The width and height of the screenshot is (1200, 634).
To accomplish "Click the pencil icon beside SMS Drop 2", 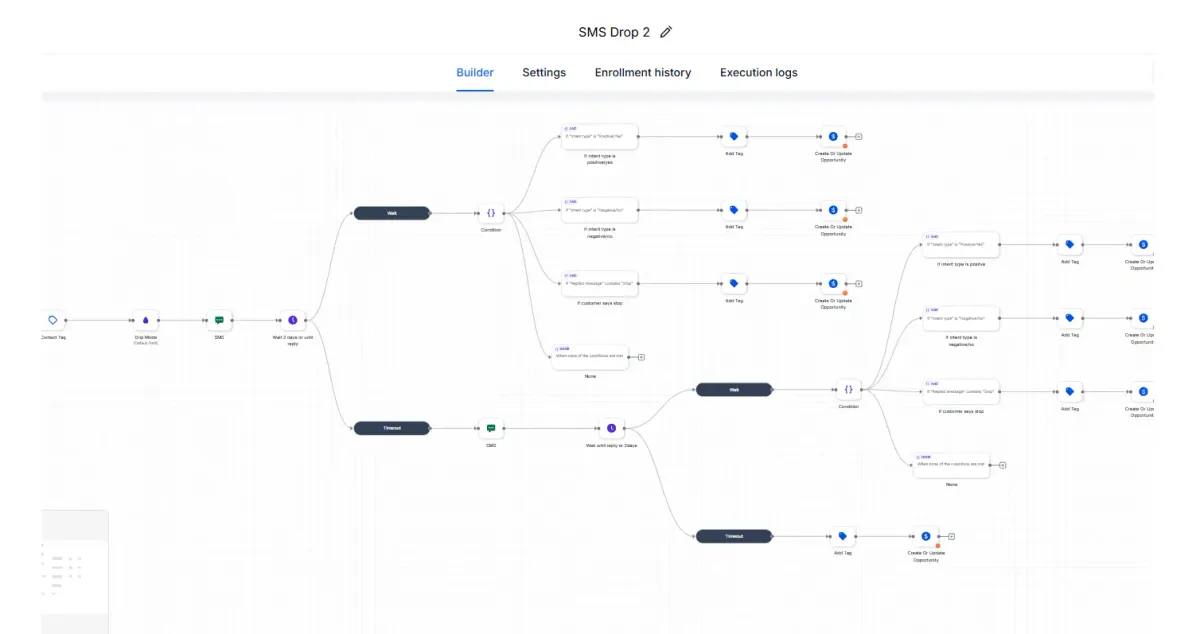I will click(x=666, y=32).
